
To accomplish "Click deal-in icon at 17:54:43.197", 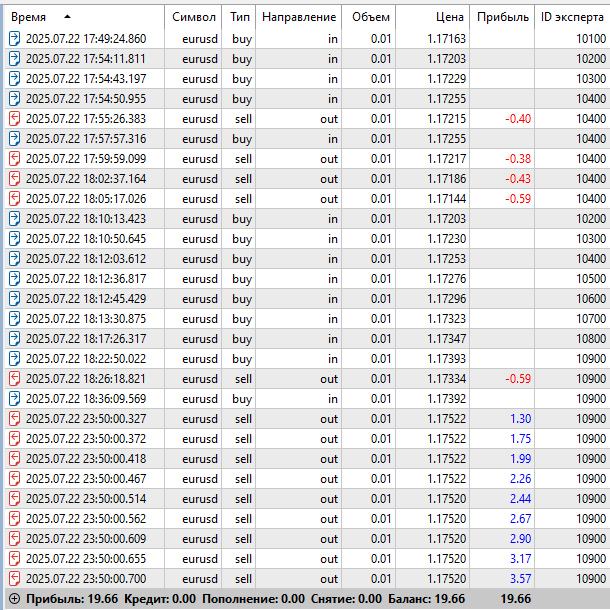I will coord(14,79).
